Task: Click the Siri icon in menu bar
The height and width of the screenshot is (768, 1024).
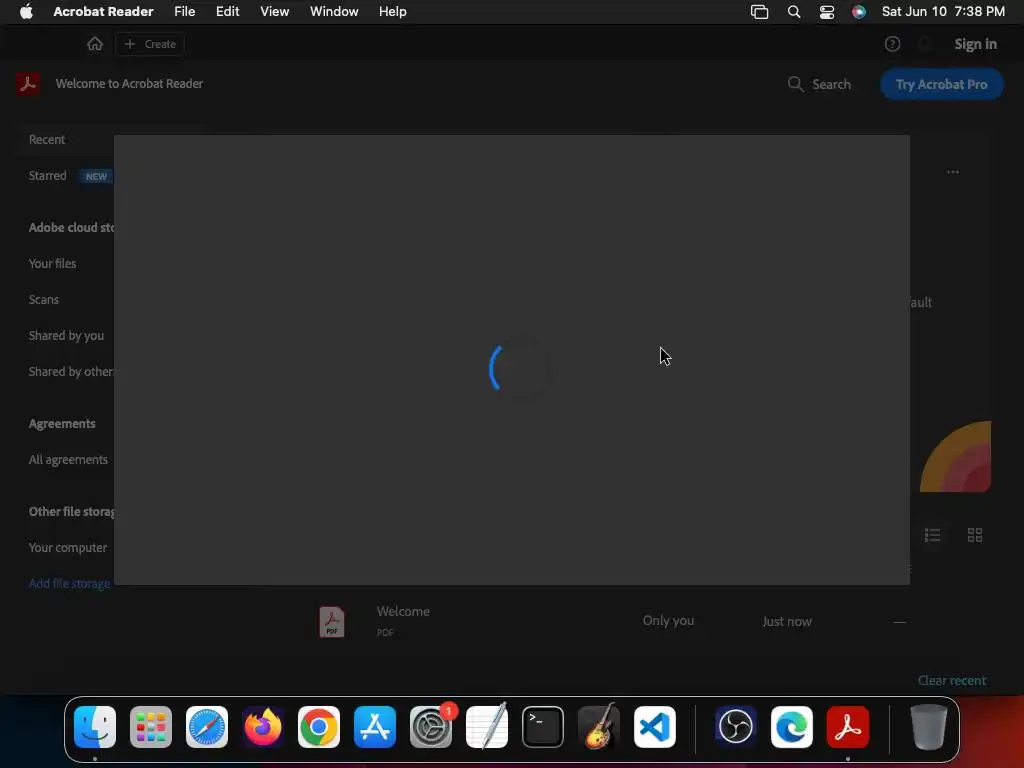Action: click(x=859, y=12)
